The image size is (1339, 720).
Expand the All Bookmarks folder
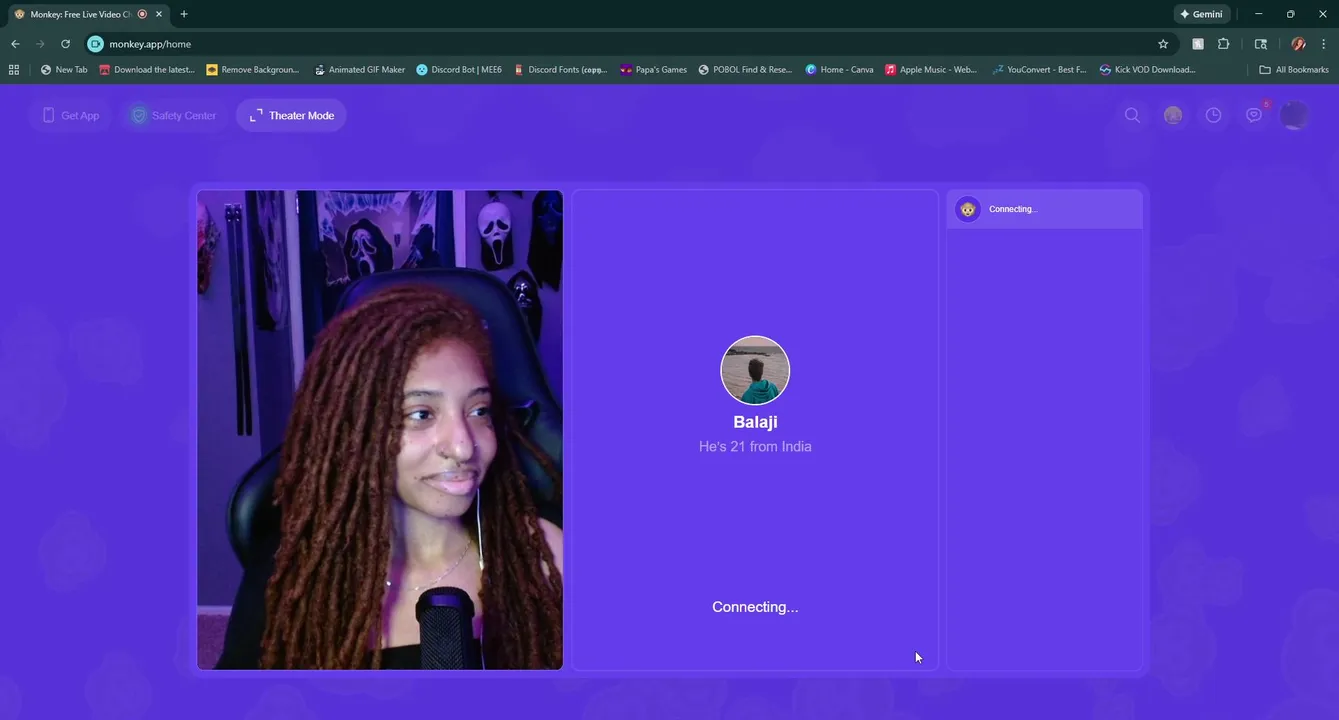pos(1294,70)
